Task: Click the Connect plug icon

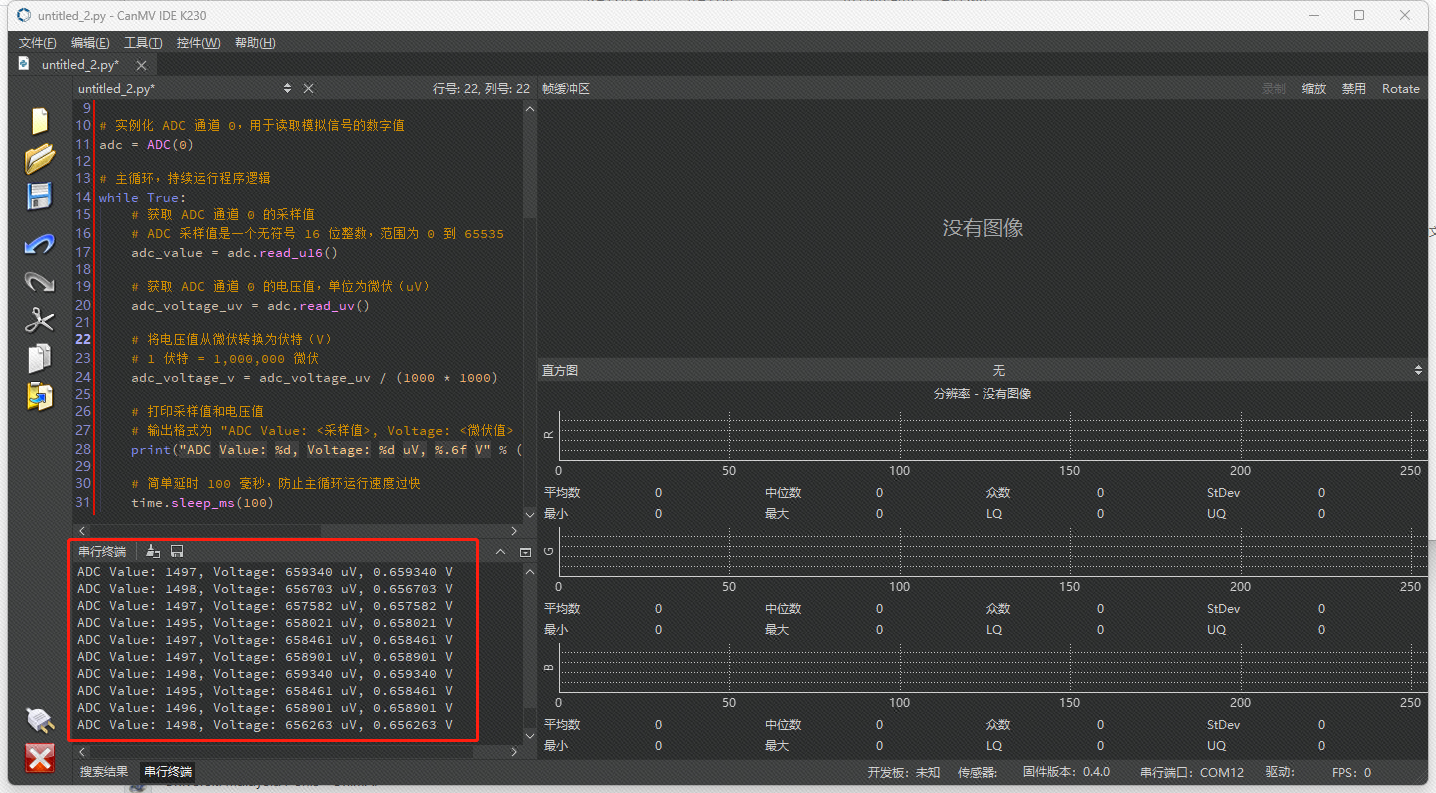Action: (39, 720)
